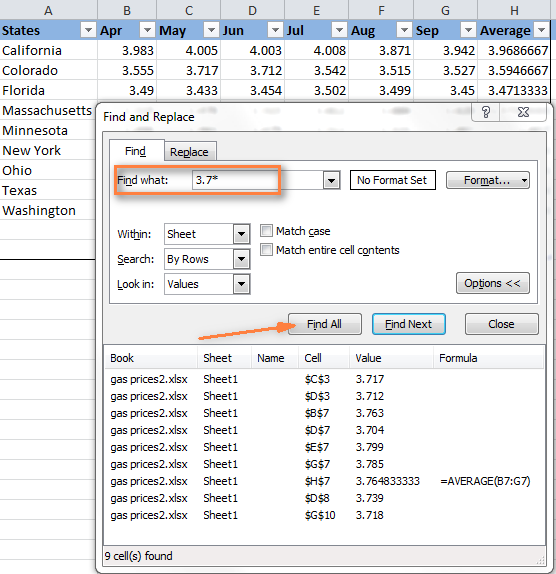Sort results by the Book column header
Image resolution: width=556 pixels, height=574 pixels.
[x=151, y=358]
